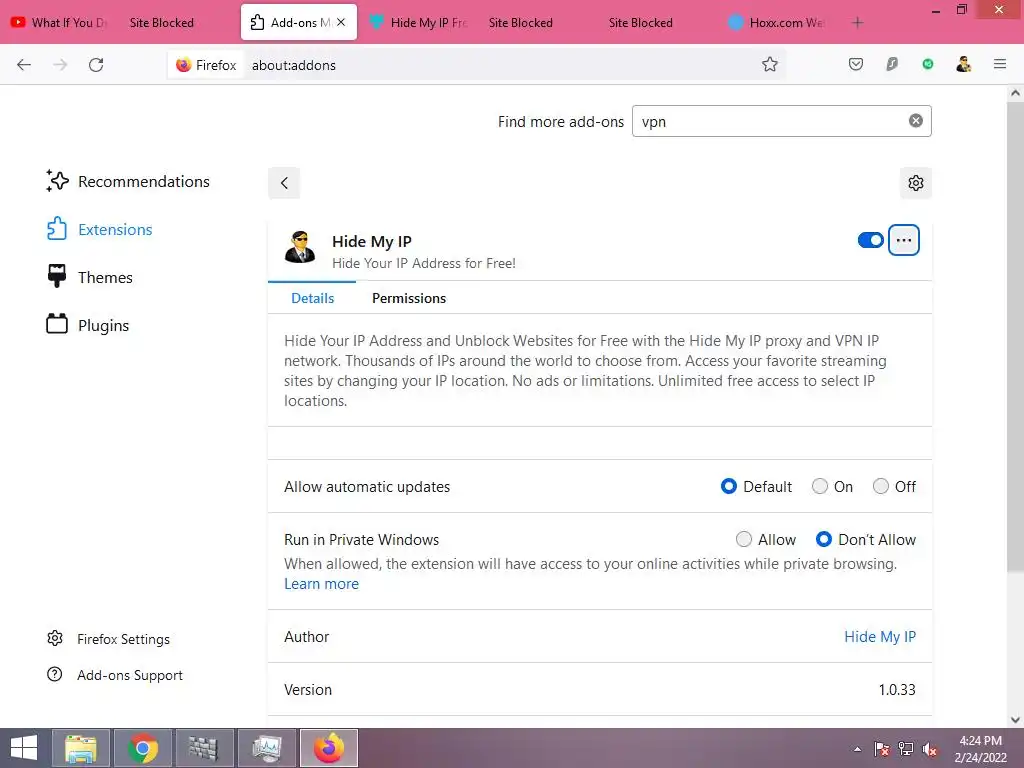The image size is (1024, 768).
Task: Open the green circular extension icon
Action: pos(928,64)
